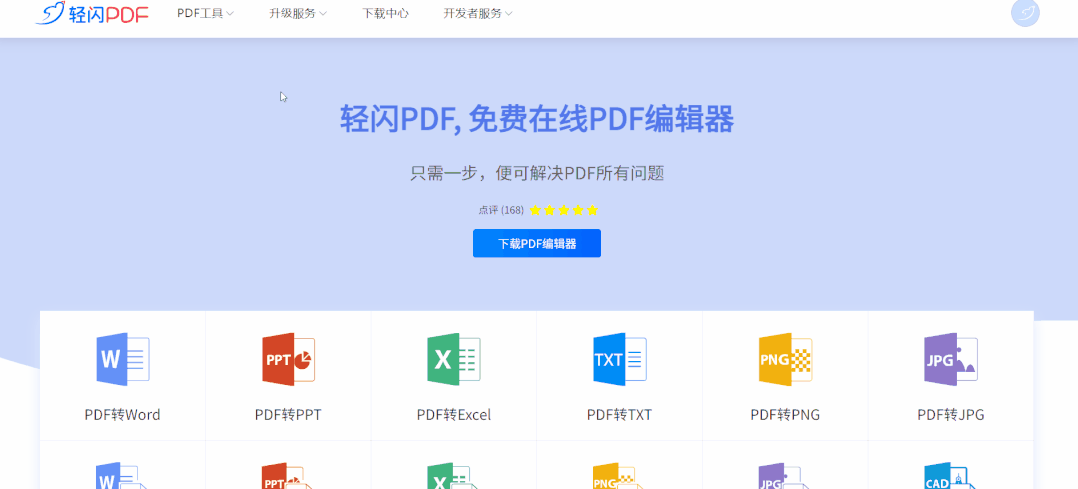Open the 升级服务 dropdown menu
This screenshot has height=489, width=1078.
(298, 13)
